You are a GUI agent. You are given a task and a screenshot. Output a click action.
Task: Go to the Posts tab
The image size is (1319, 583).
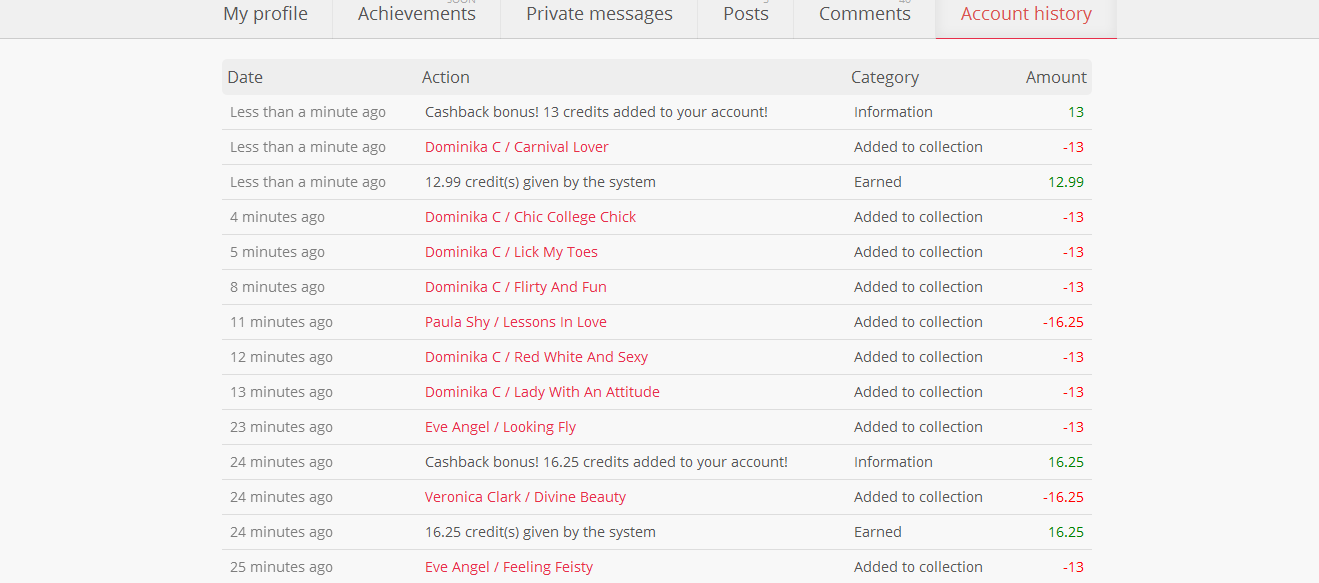click(x=746, y=16)
